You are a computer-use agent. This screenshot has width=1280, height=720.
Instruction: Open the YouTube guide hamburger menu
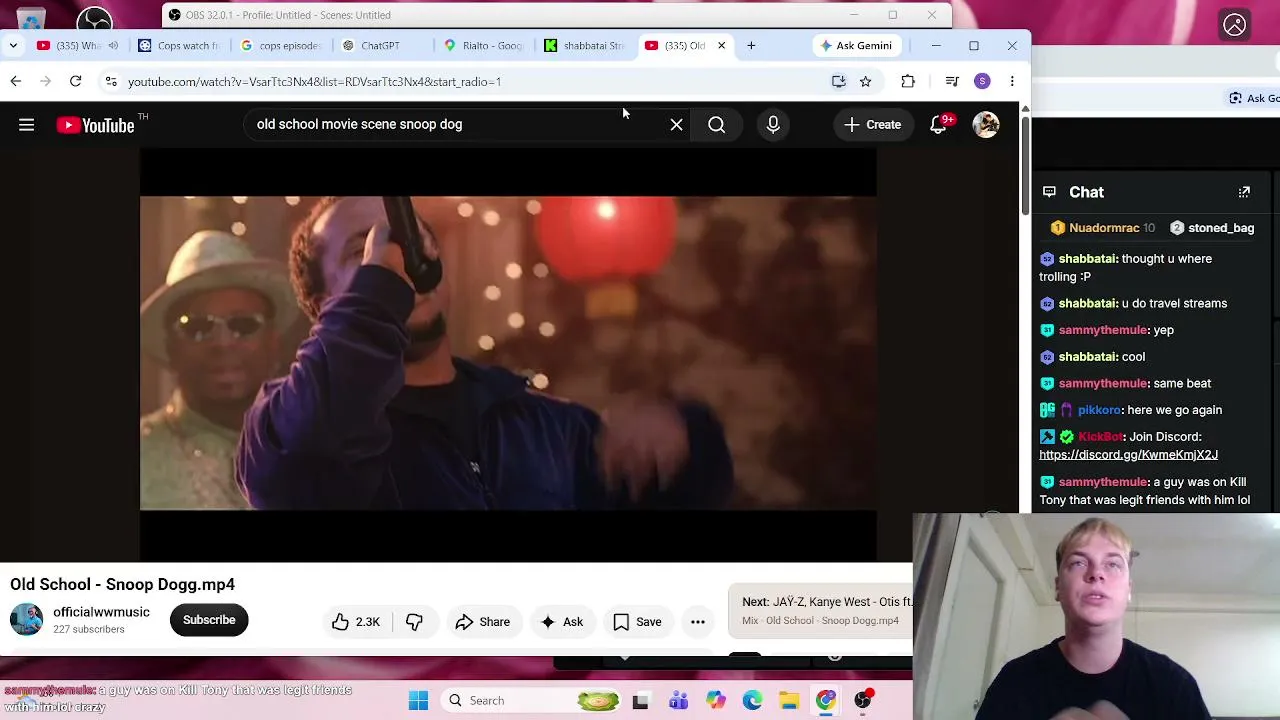point(27,125)
